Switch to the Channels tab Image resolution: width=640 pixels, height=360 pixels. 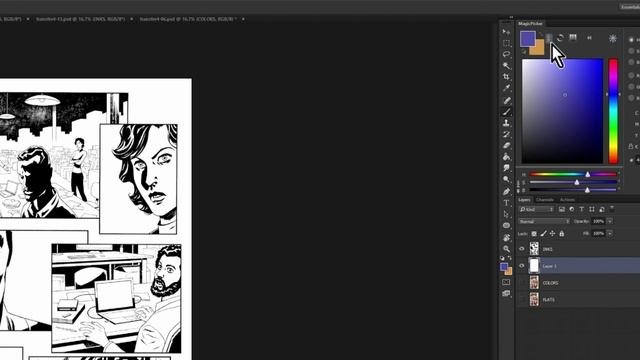[545, 200]
